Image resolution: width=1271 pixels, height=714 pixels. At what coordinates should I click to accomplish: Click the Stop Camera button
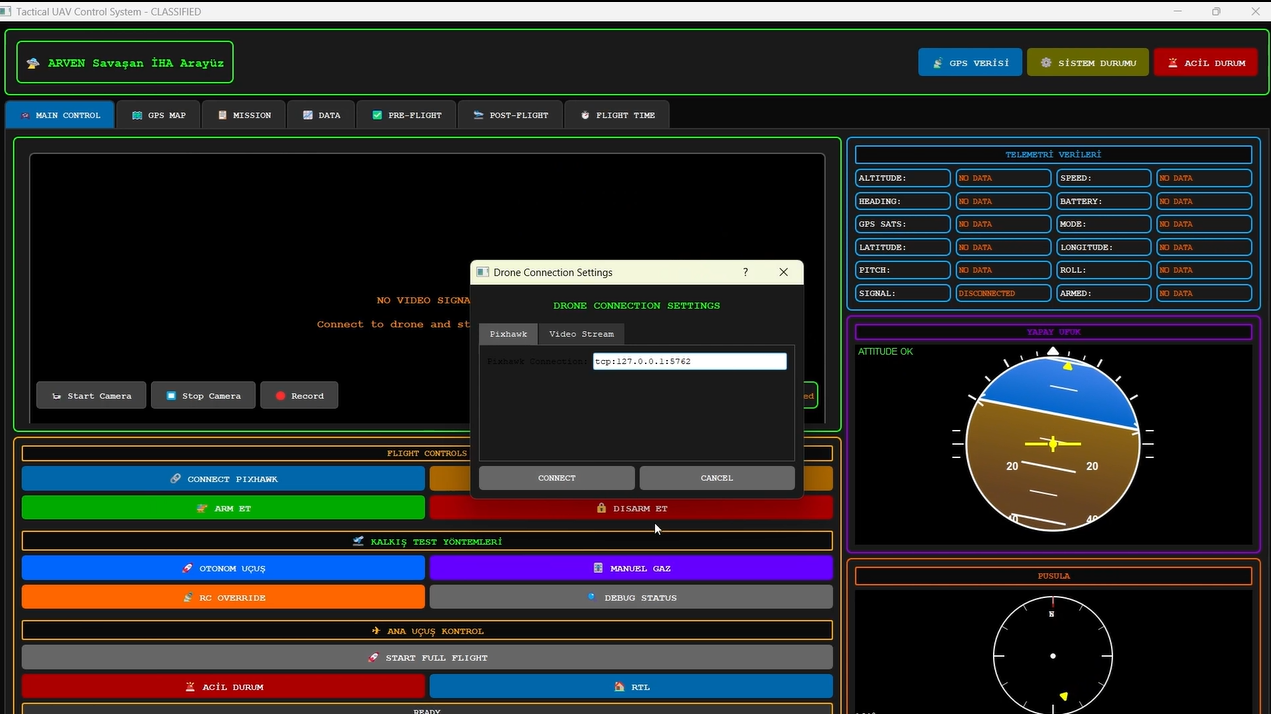(203, 396)
